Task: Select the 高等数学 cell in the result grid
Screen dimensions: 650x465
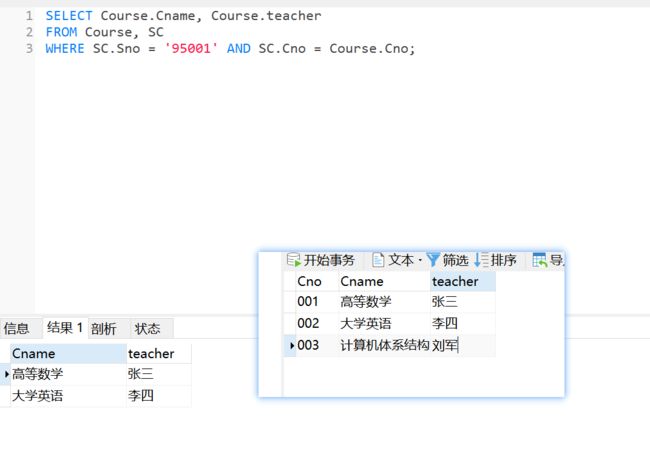Action: point(68,374)
